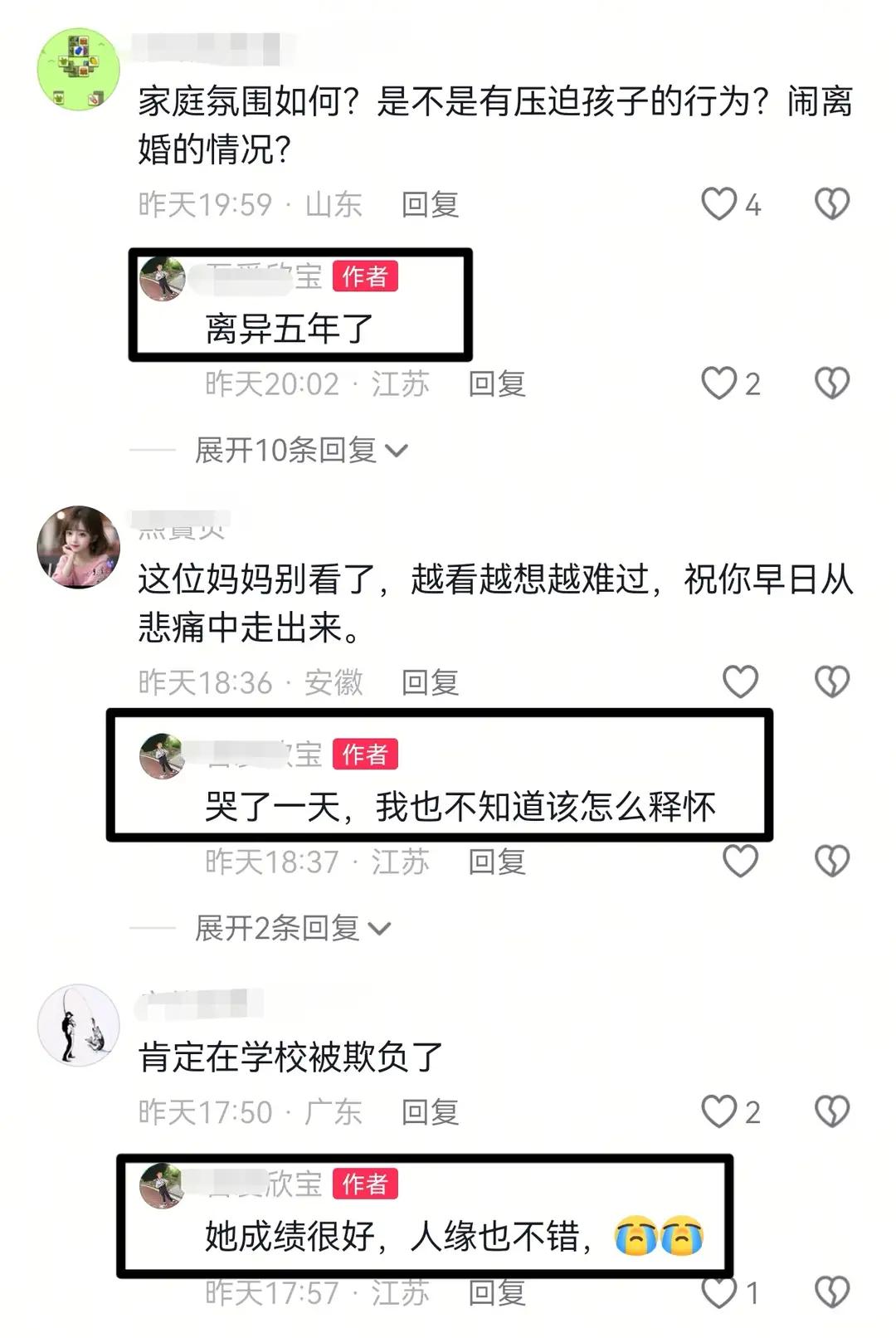Like the 昨天18:36 安徽 comment

click(x=740, y=682)
